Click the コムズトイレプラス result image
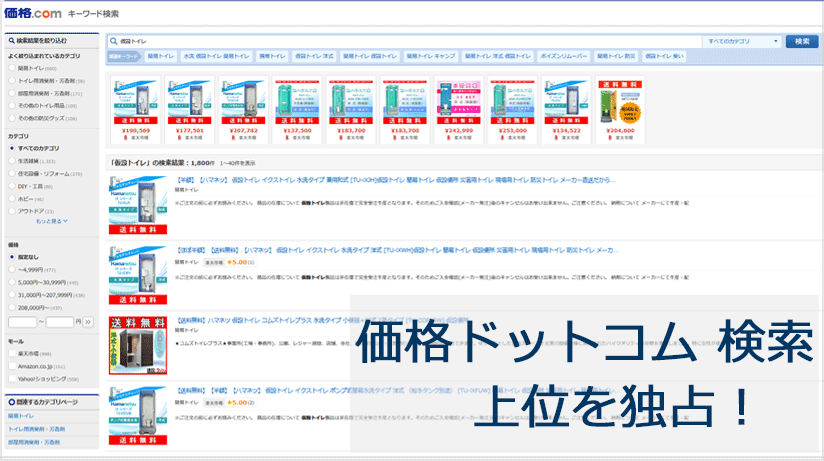 click(138, 345)
